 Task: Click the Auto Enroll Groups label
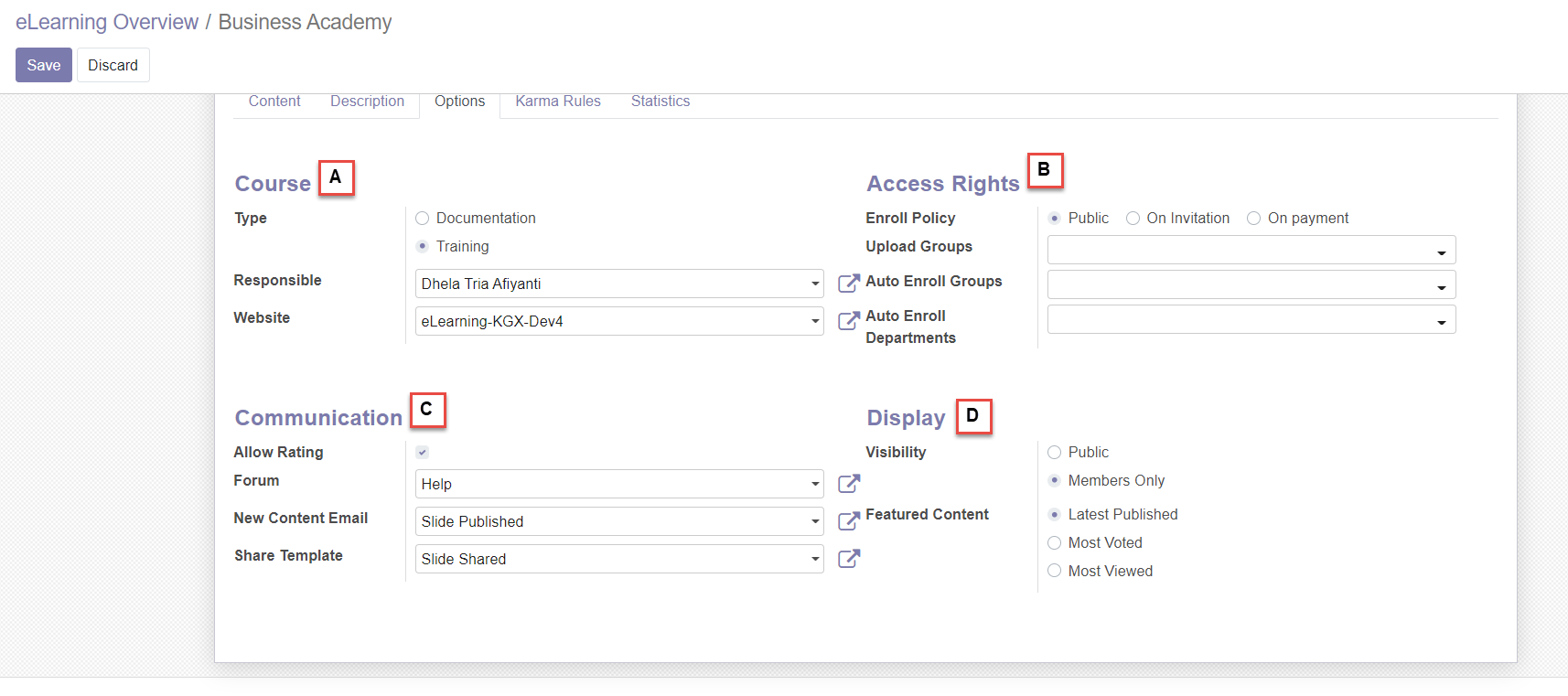[933, 281]
